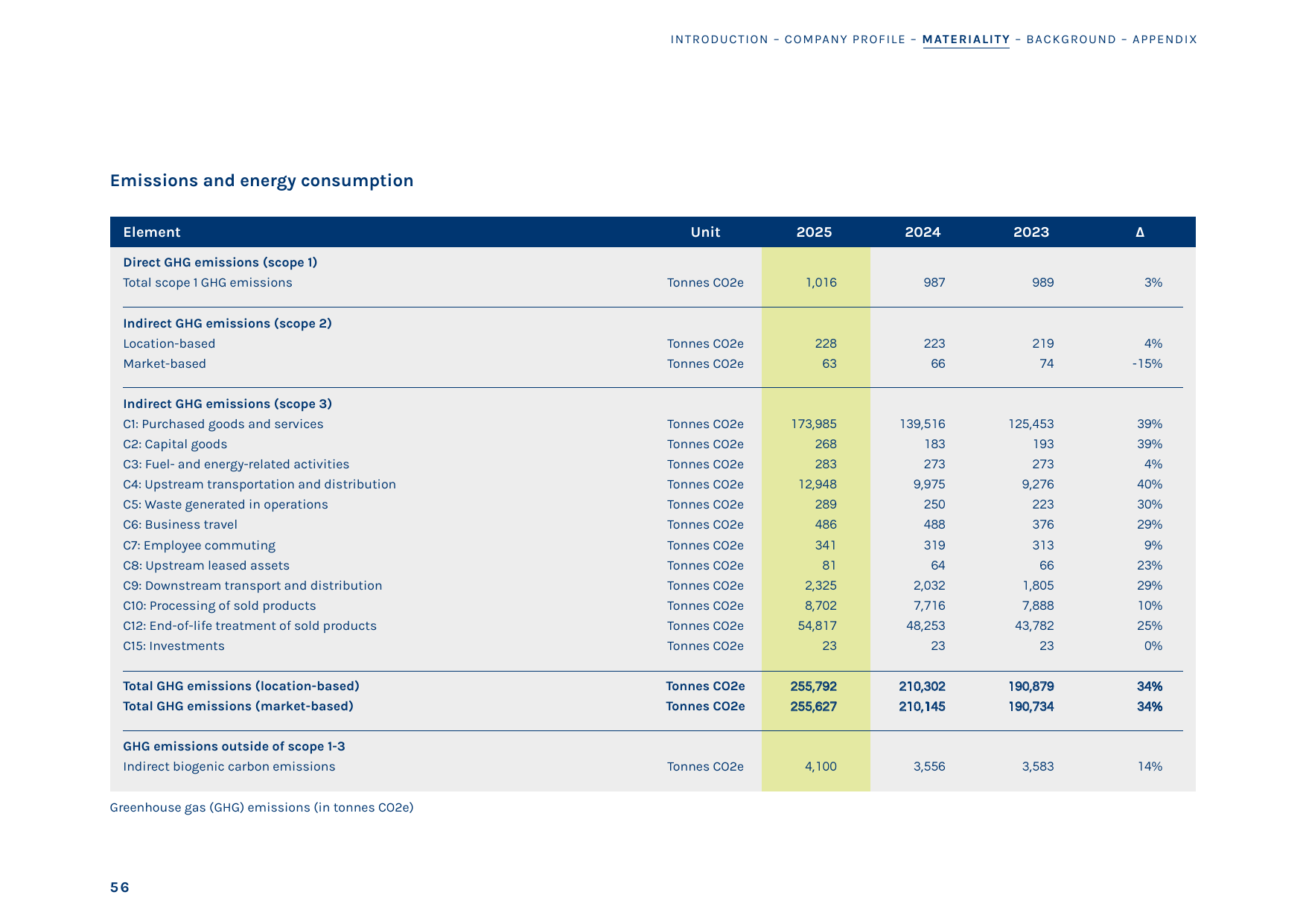Click 'C10: Processing of sold products' label

click(x=219, y=606)
